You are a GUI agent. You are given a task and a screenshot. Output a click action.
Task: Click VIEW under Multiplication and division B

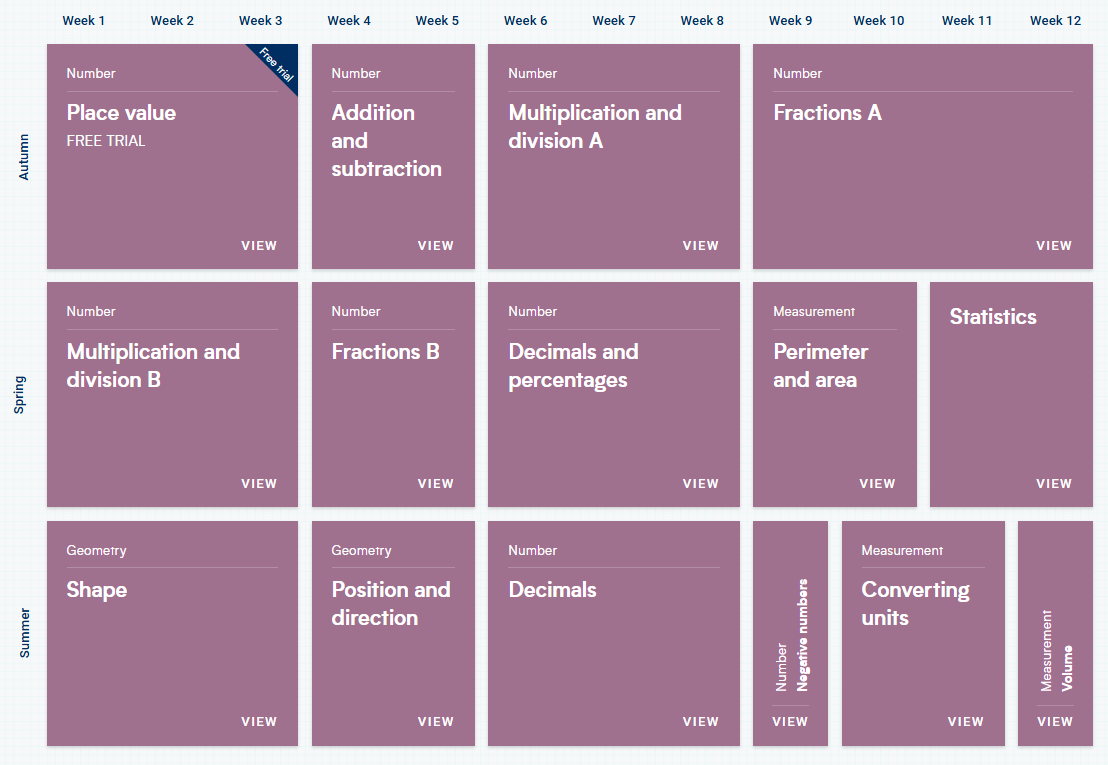click(259, 484)
